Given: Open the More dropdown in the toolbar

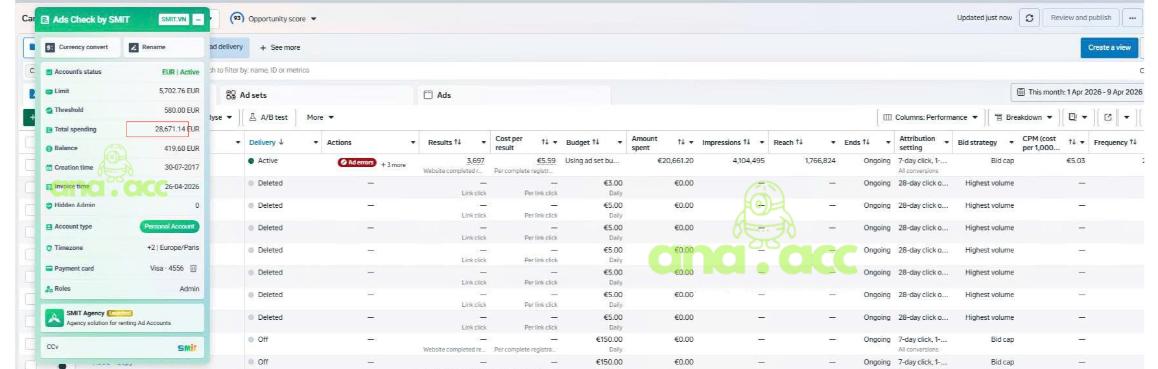Looking at the screenshot, I should pos(321,117).
